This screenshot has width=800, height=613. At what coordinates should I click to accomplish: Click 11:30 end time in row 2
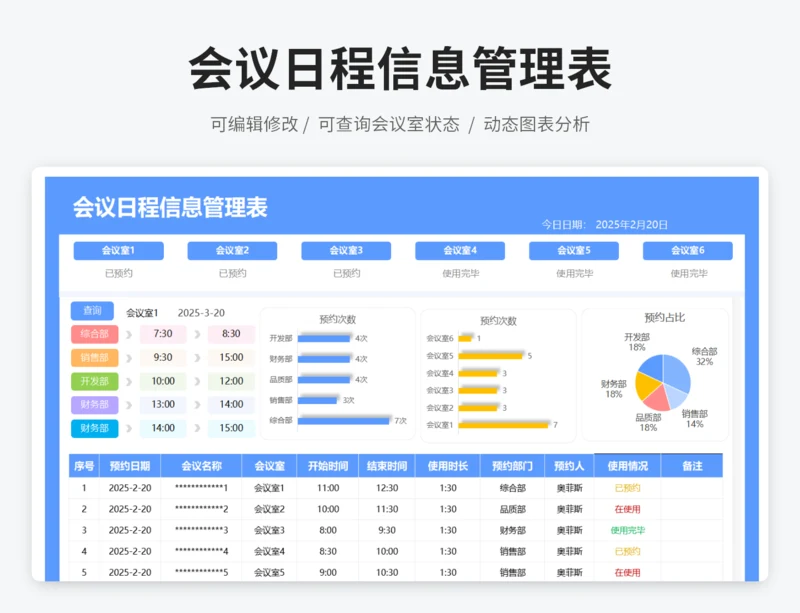[387, 509]
